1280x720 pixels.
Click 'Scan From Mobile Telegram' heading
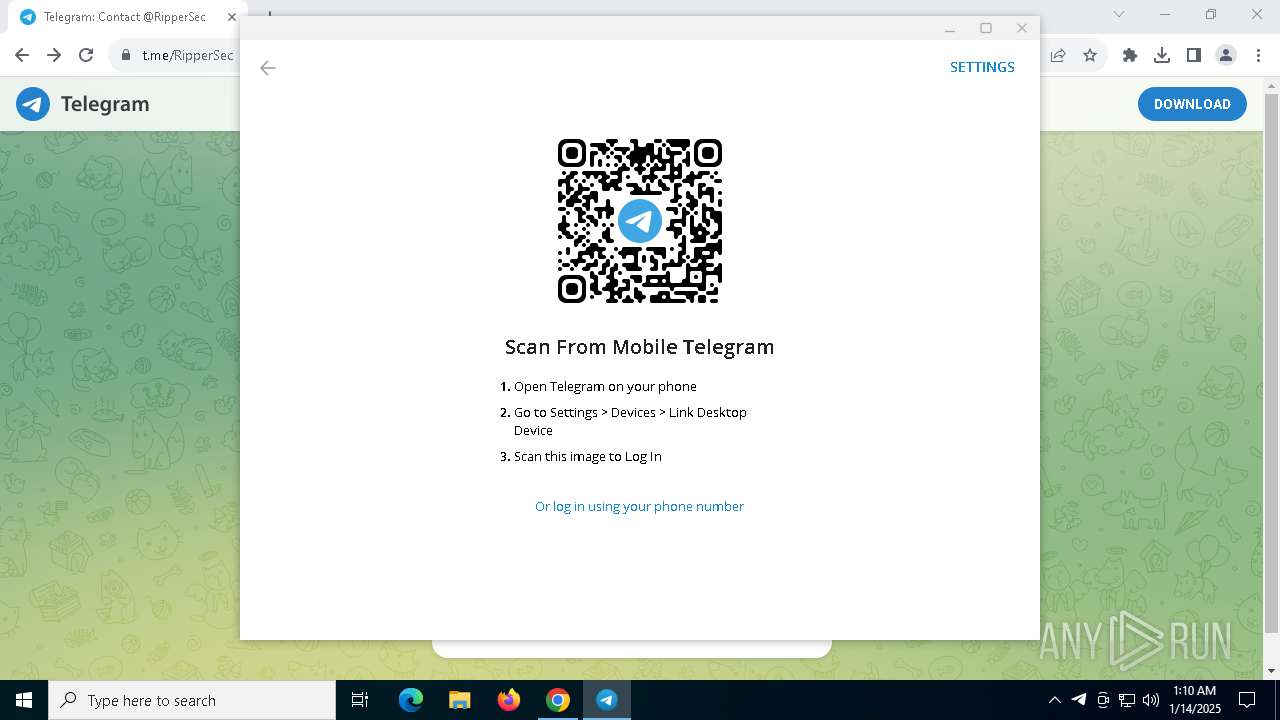click(x=639, y=347)
